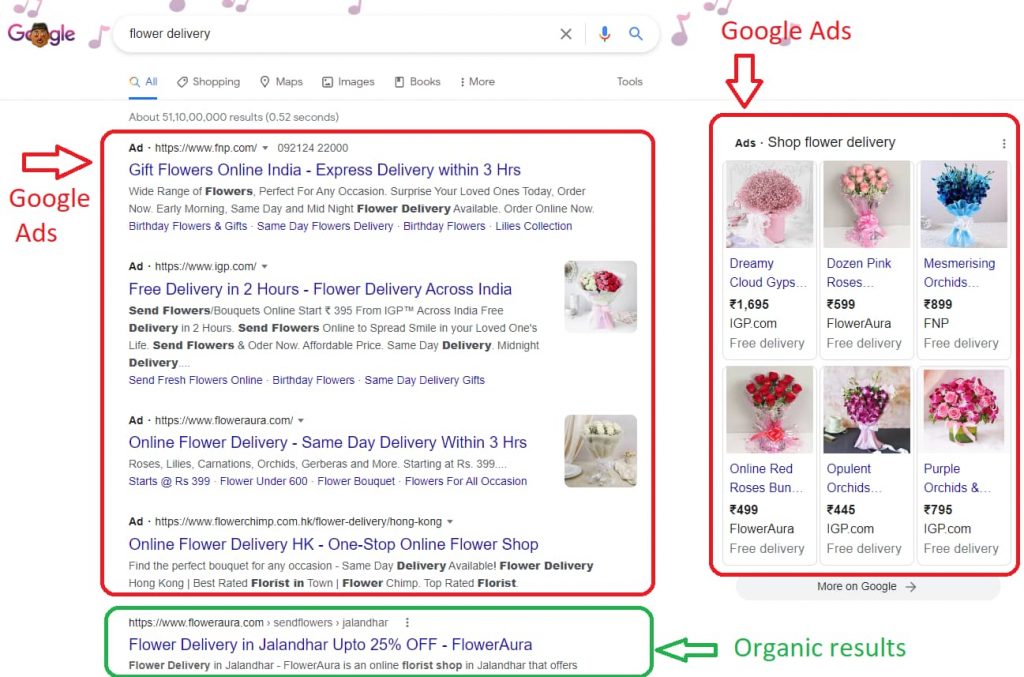
Task: Open Mesmerising Orchids product image
Action: pyautogui.click(x=963, y=204)
